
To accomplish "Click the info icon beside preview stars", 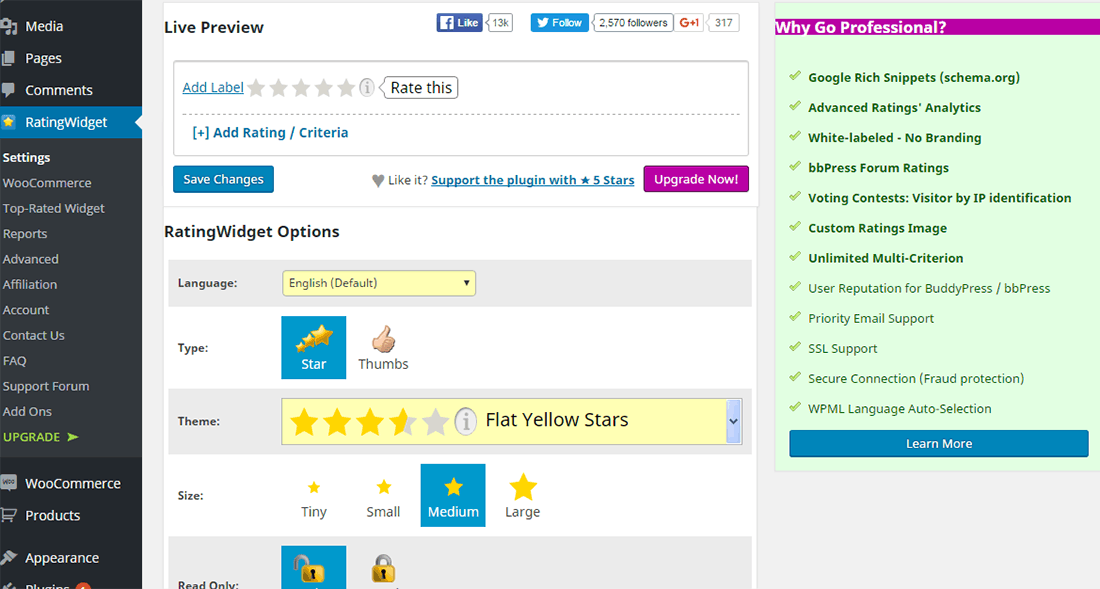I will 367,88.
